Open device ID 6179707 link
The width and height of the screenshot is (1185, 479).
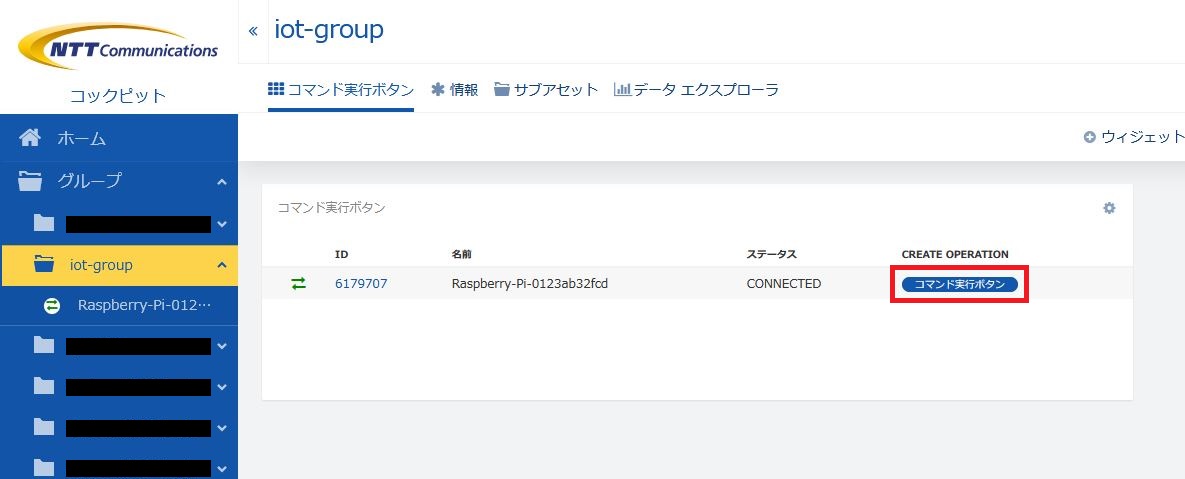[x=361, y=284]
